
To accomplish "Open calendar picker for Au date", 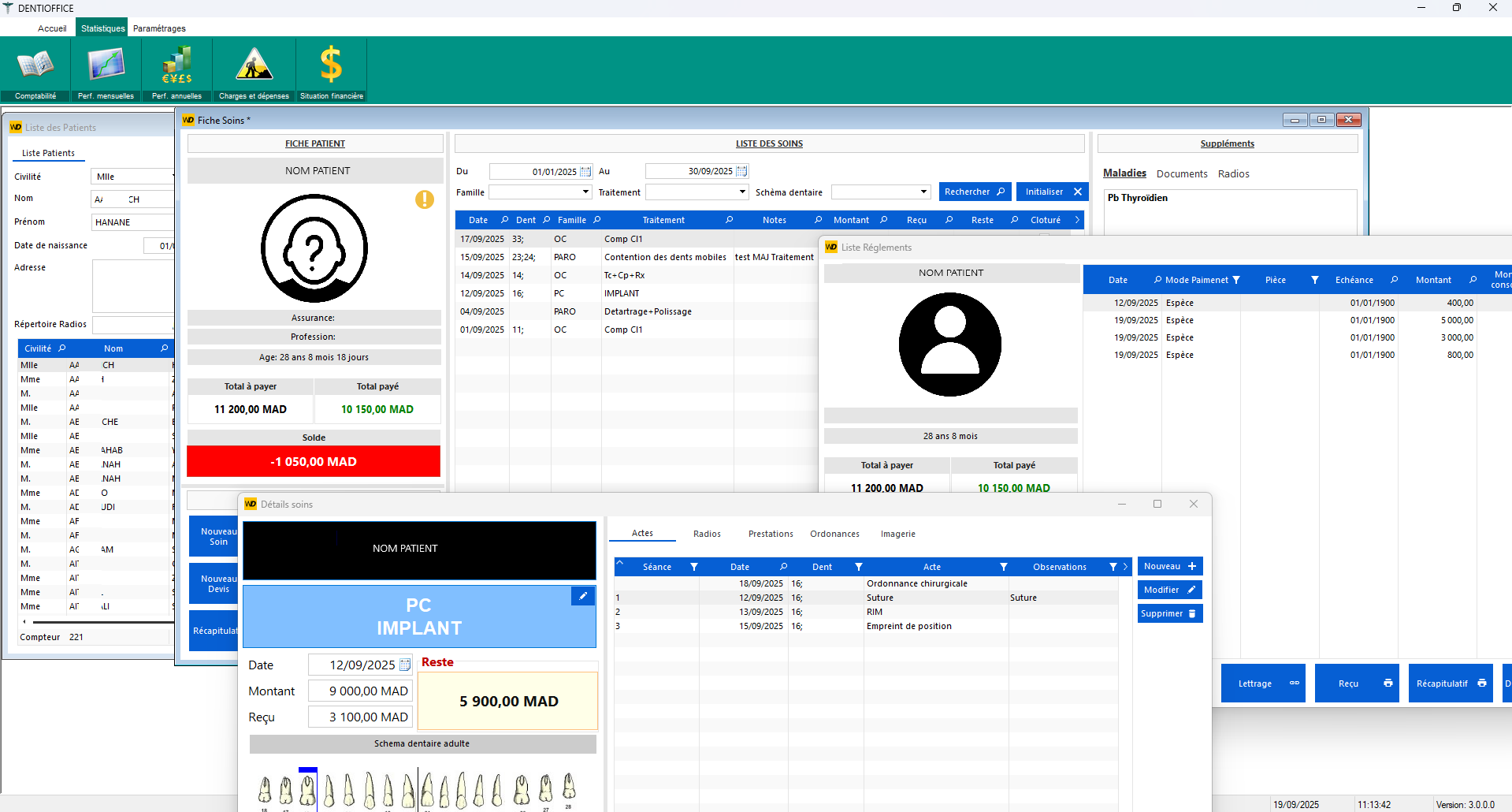I will (741, 172).
